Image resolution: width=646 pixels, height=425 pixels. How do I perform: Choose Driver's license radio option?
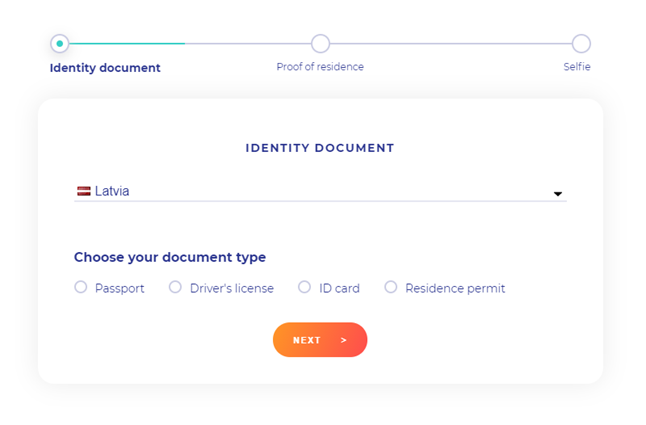coord(175,287)
